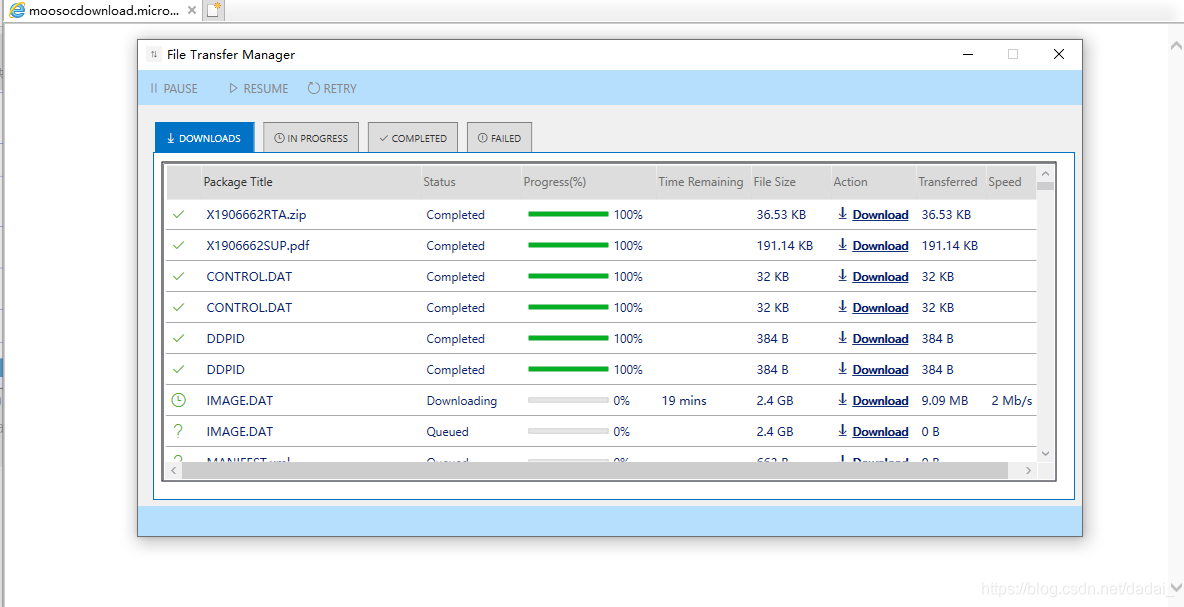
Task: Click the horizontal scrollbar left arrow
Action: [174, 470]
